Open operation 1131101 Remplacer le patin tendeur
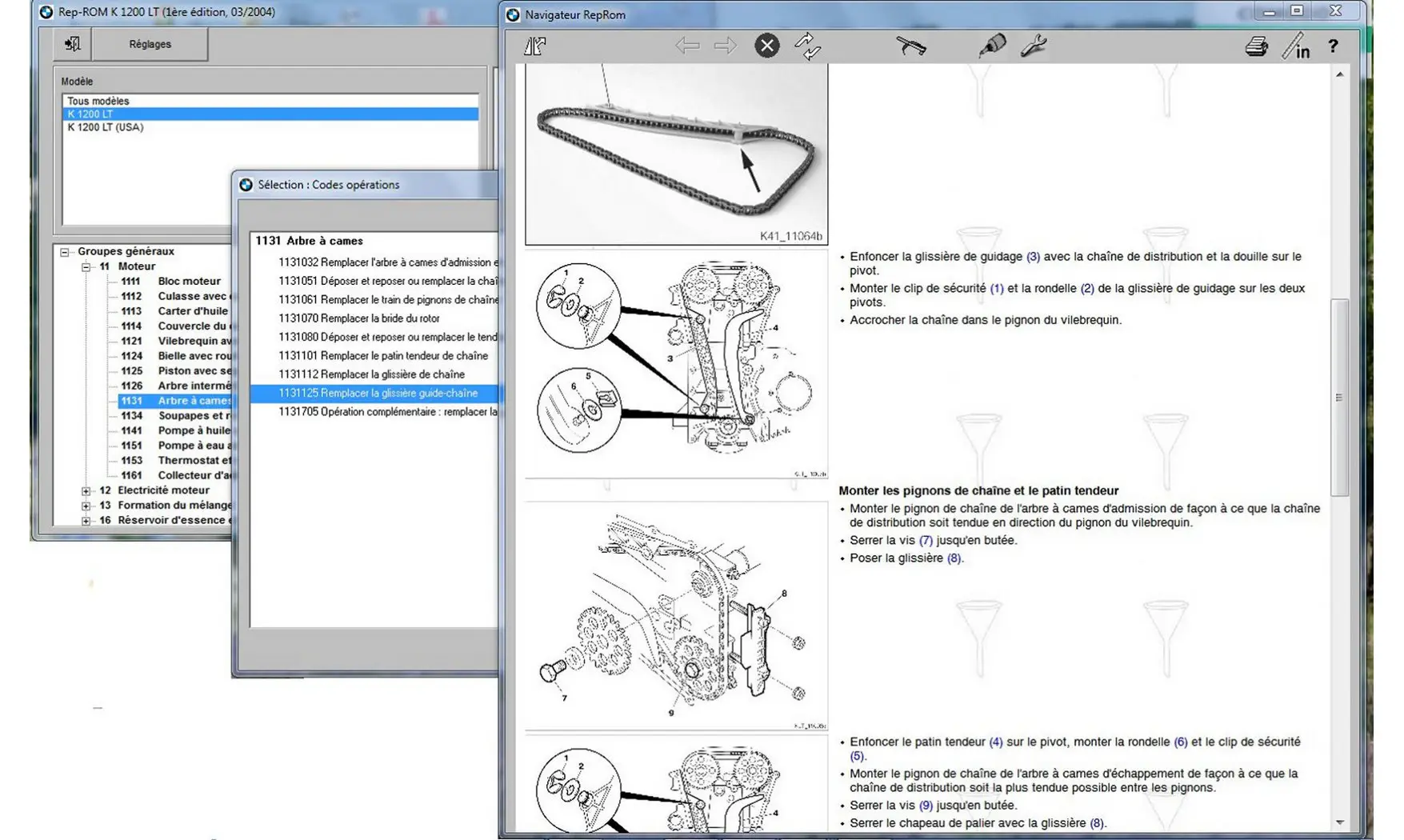The width and height of the screenshot is (1404, 840). coord(383,356)
